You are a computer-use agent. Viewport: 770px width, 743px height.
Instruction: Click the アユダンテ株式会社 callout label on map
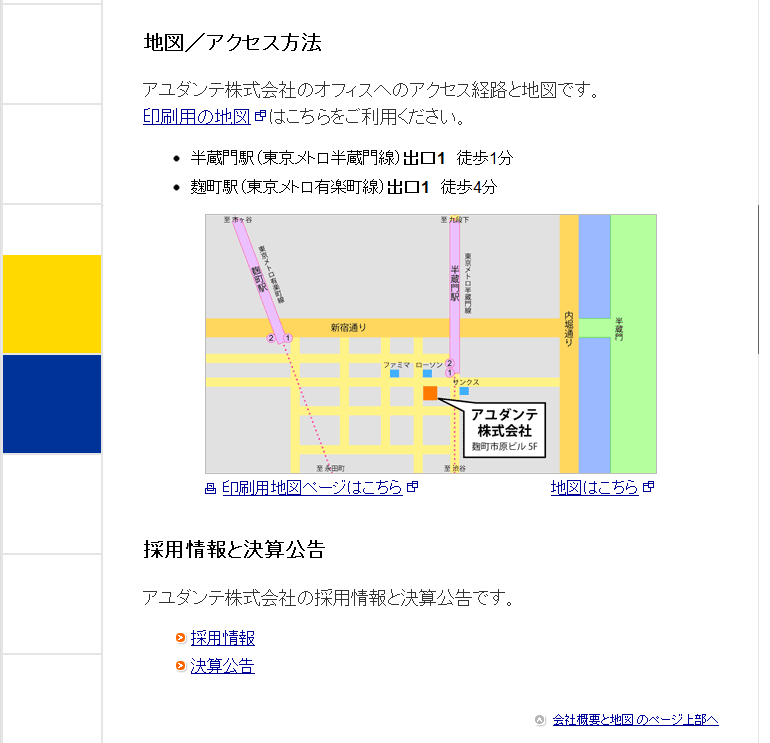[x=505, y=430]
